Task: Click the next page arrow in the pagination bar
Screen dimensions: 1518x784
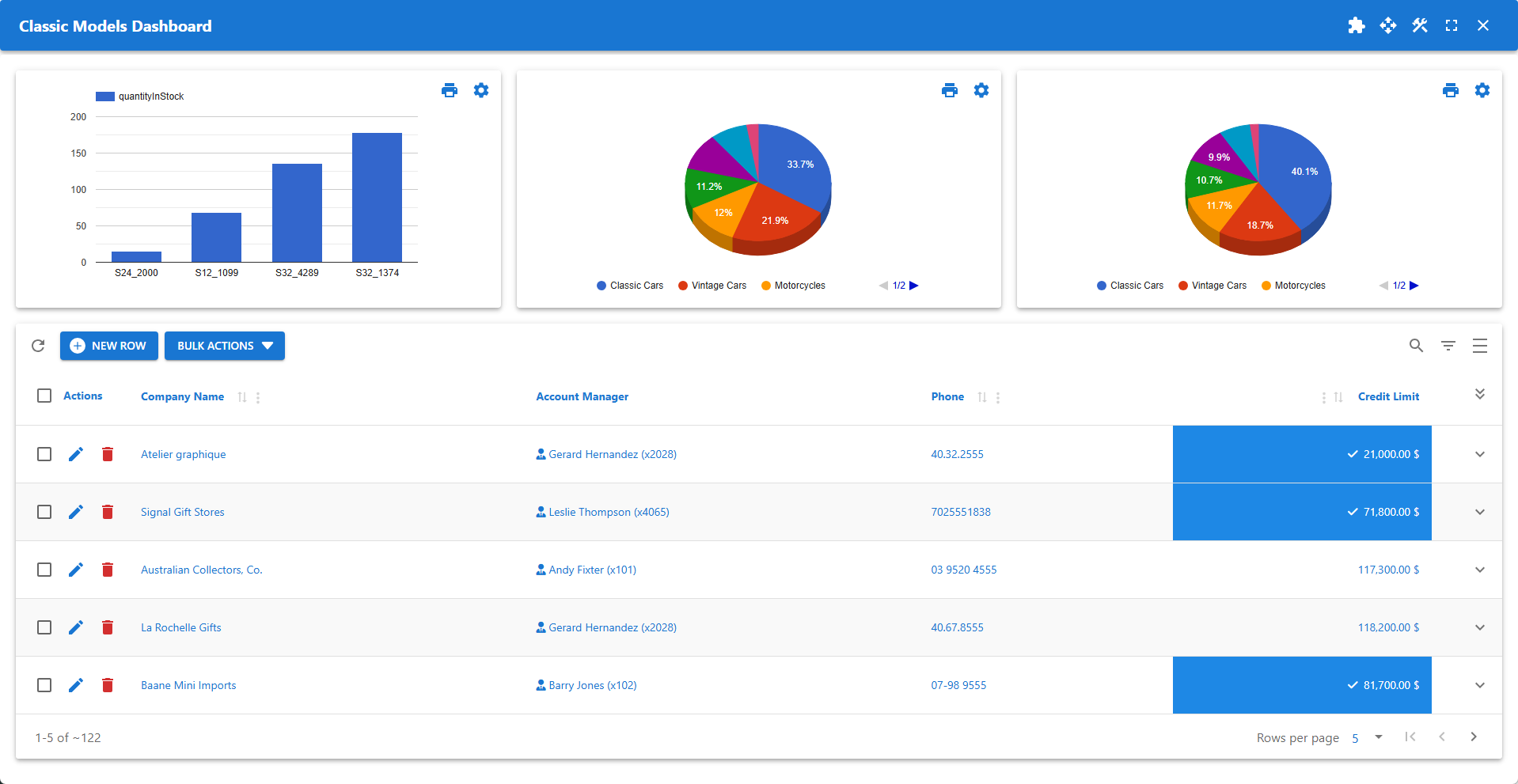Action: [1474, 737]
